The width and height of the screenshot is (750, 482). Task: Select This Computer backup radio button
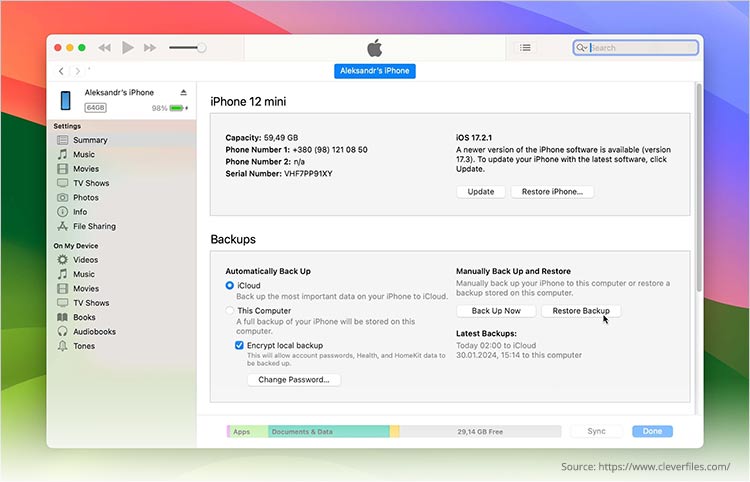coord(230,311)
